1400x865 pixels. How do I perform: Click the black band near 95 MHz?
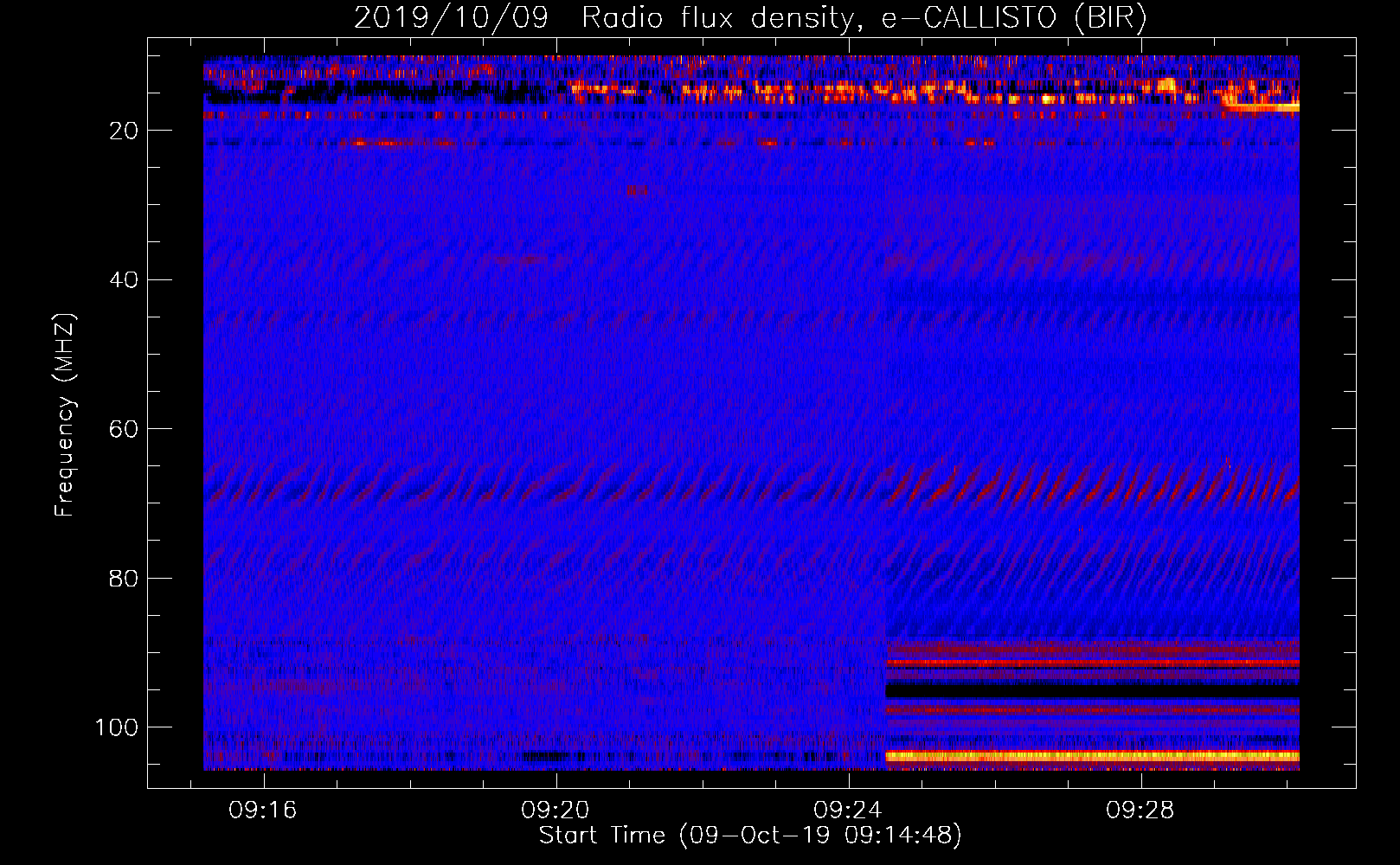[x=1092, y=690]
